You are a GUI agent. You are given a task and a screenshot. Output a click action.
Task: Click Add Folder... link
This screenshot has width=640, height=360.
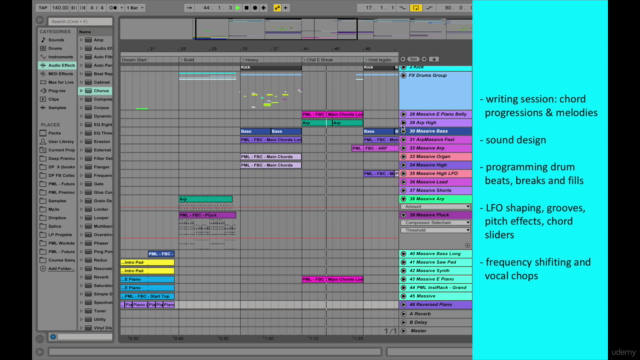(x=61, y=269)
